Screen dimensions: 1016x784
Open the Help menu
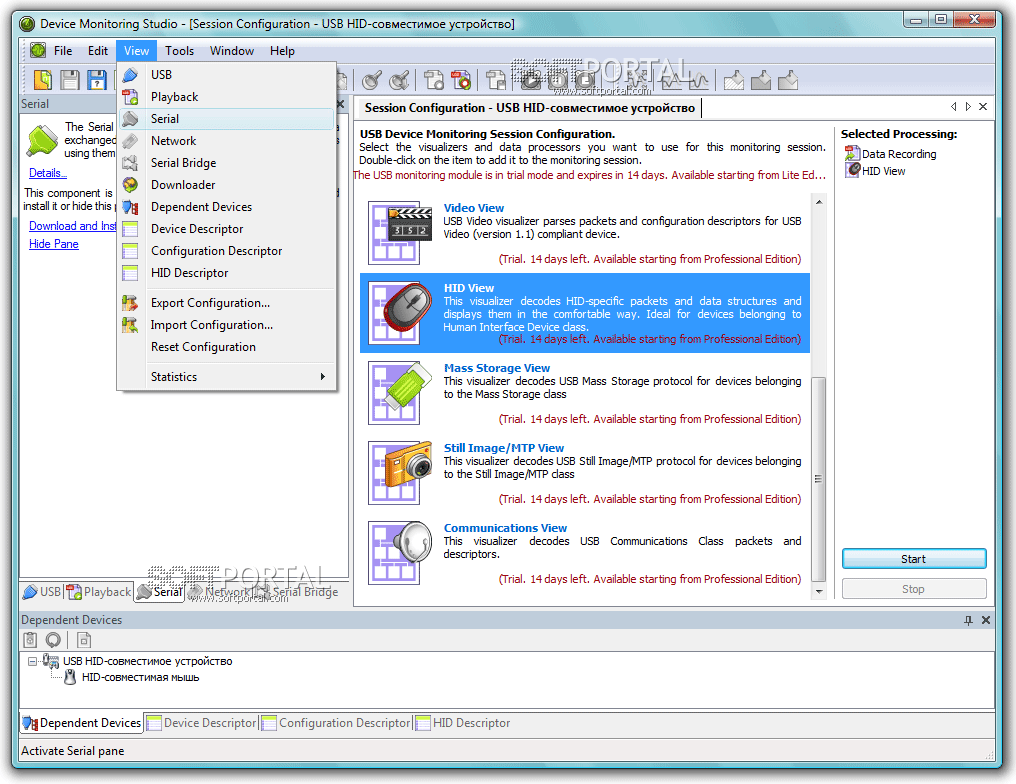282,51
